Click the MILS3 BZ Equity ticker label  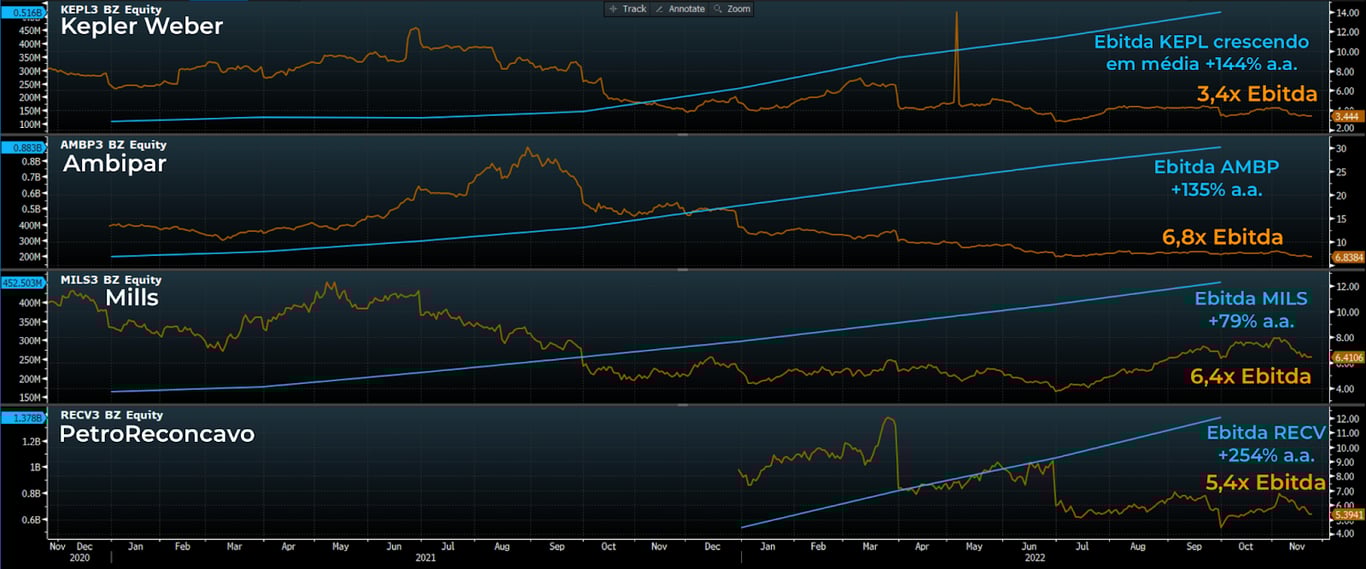[110, 280]
